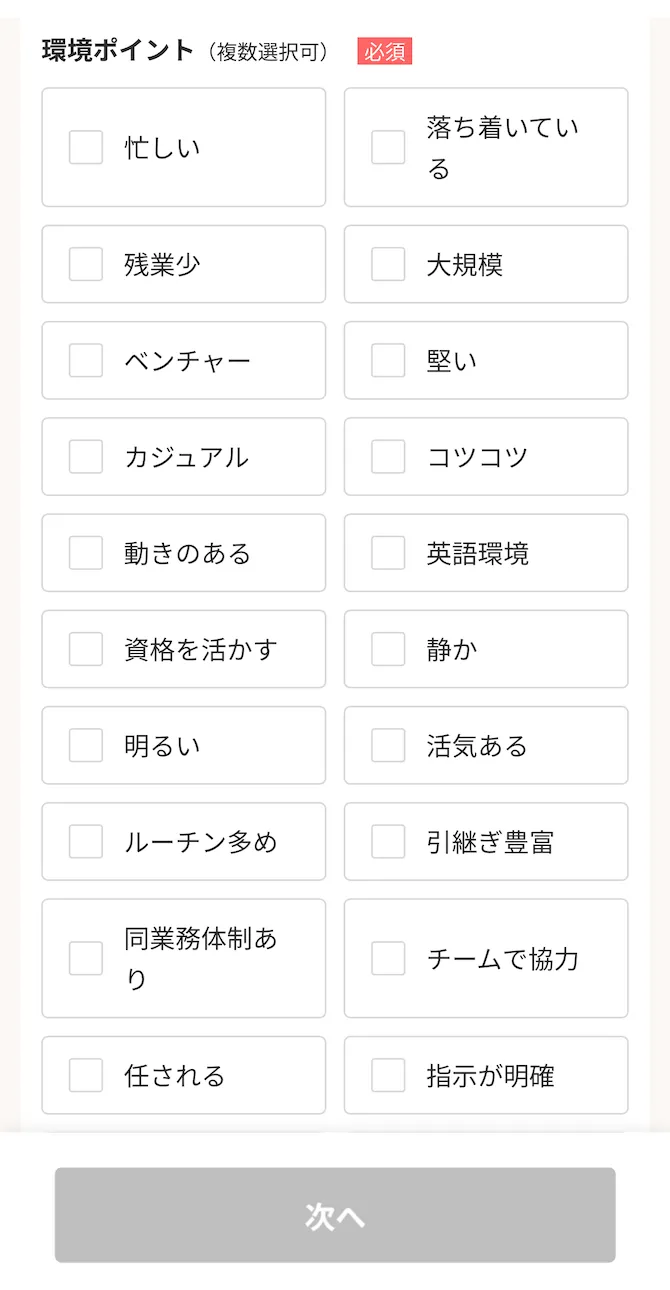Enable the カジュアル checkbox
The image size is (670, 1290).
tap(85, 457)
